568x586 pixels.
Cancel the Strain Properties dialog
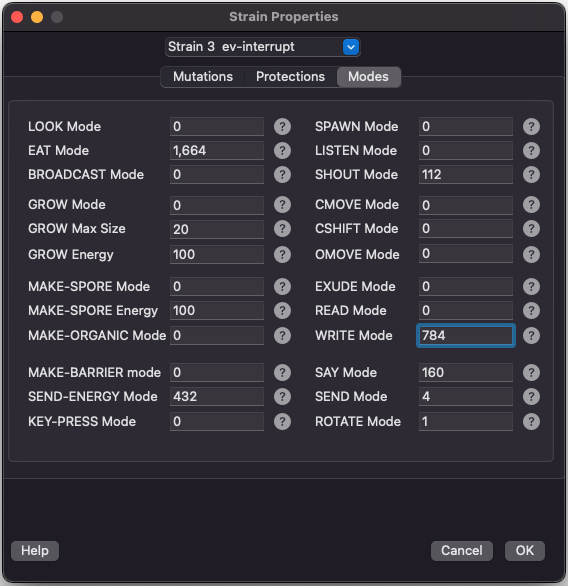pos(462,550)
